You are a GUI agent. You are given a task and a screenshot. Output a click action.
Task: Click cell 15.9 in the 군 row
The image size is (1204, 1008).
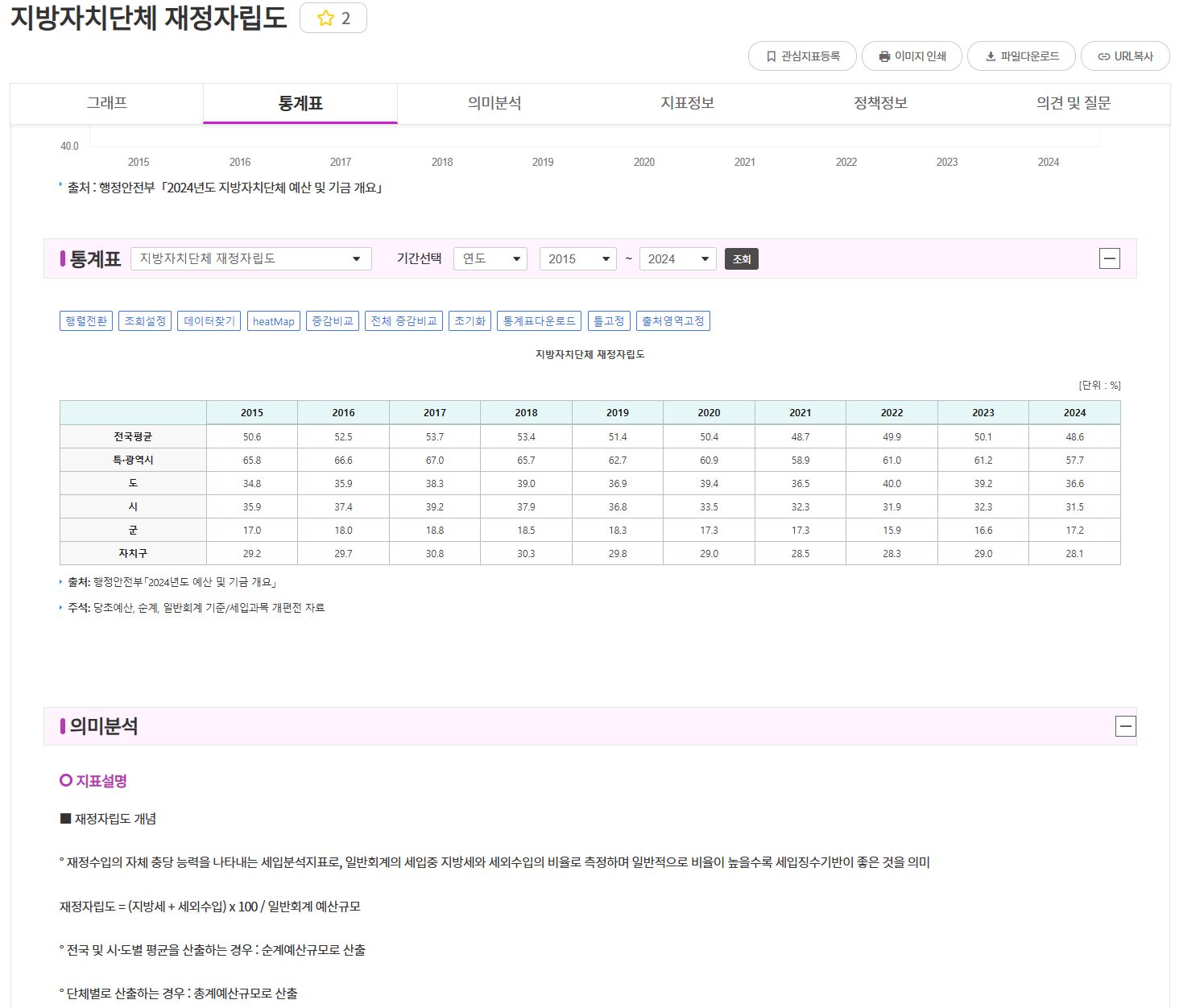pyautogui.click(x=892, y=530)
